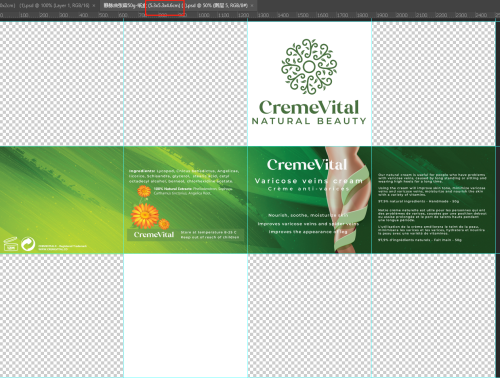The width and height of the screenshot is (500, 378).
Task: Click the green 'CremeVital' wordmark below the logo
Action: [309, 107]
